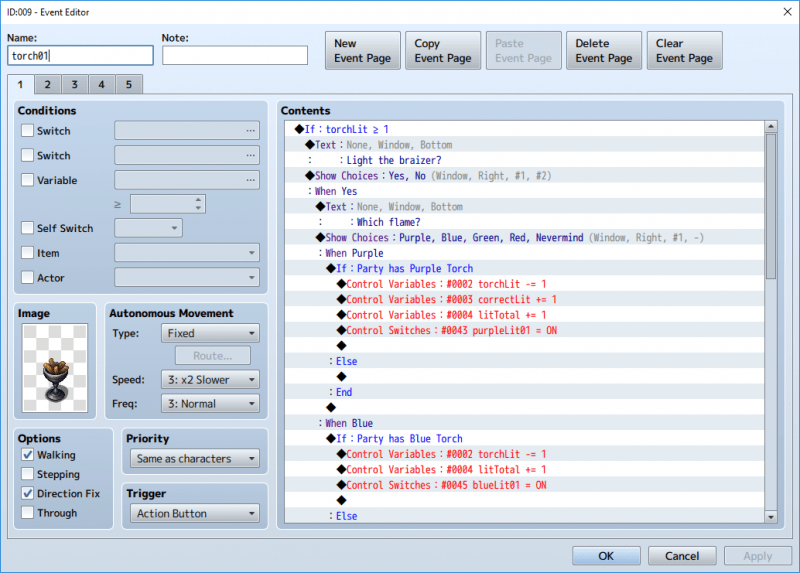Screen dimensions: 800x573
Task: Select the 'When Yes' branch line
Action: point(524,191)
